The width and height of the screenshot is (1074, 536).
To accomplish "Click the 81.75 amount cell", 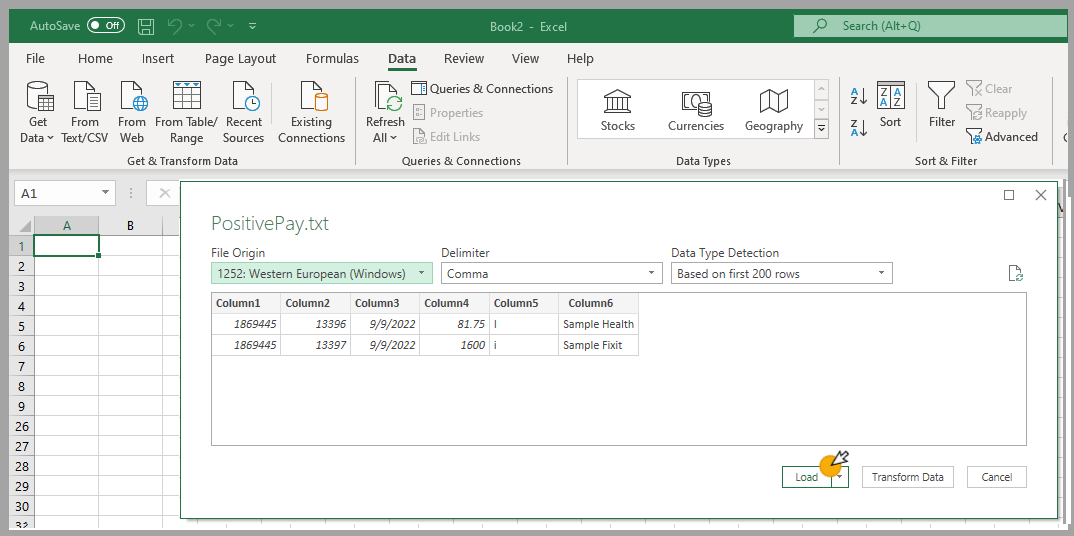I will click(454, 324).
